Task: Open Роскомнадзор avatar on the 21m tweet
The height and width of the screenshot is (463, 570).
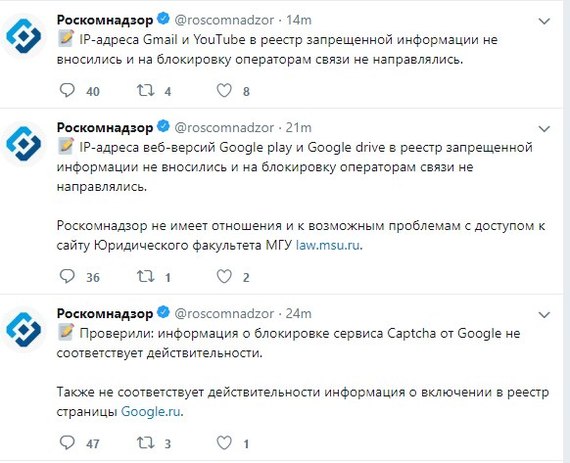Action: coord(24,144)
